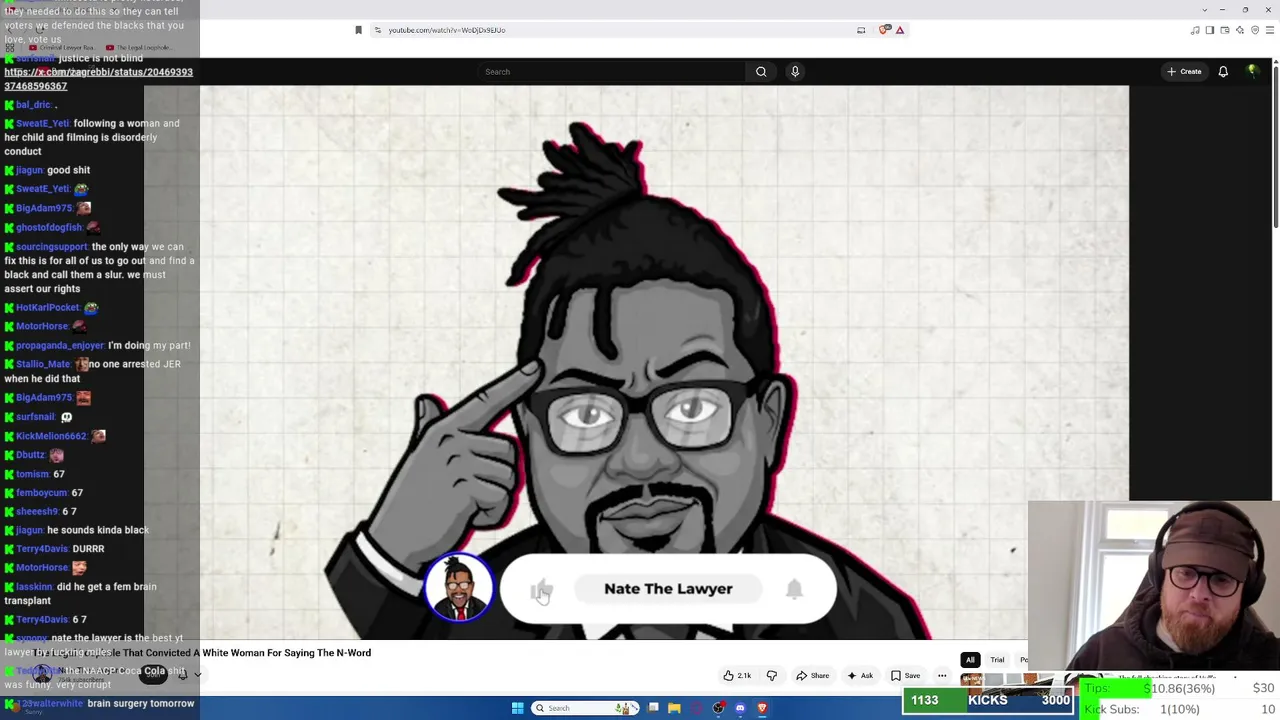Click username HotKarlPocket in chat
The height and width of the screenshot is (720, 1280).
coord(47,307)
